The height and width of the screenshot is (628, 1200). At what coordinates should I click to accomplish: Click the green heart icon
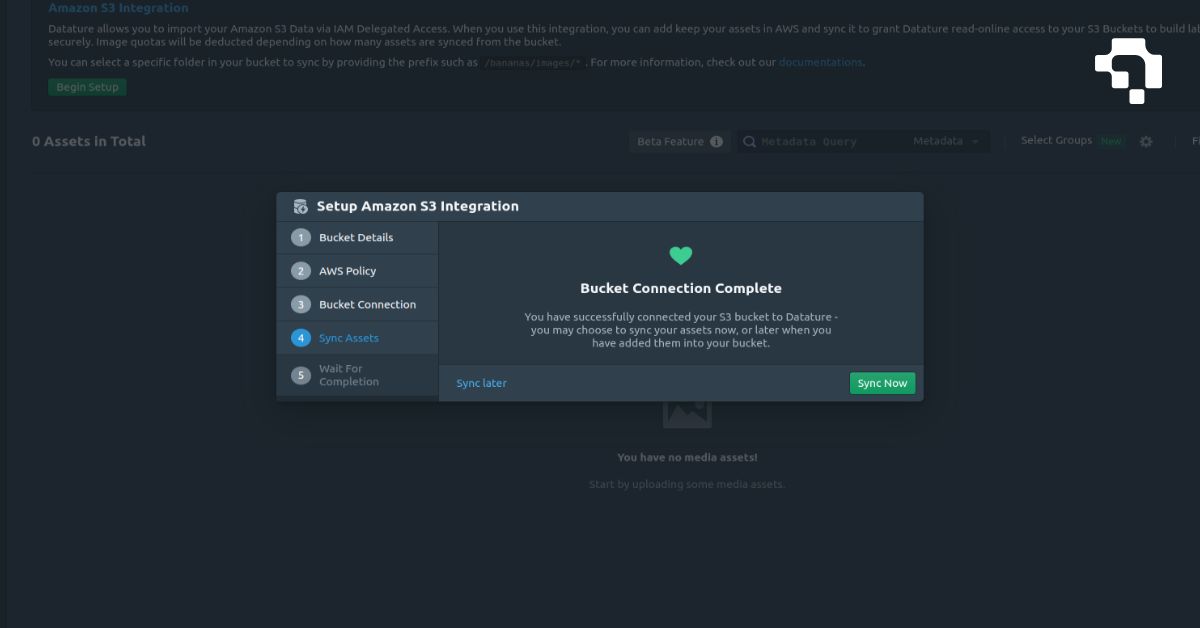(681, 256)
